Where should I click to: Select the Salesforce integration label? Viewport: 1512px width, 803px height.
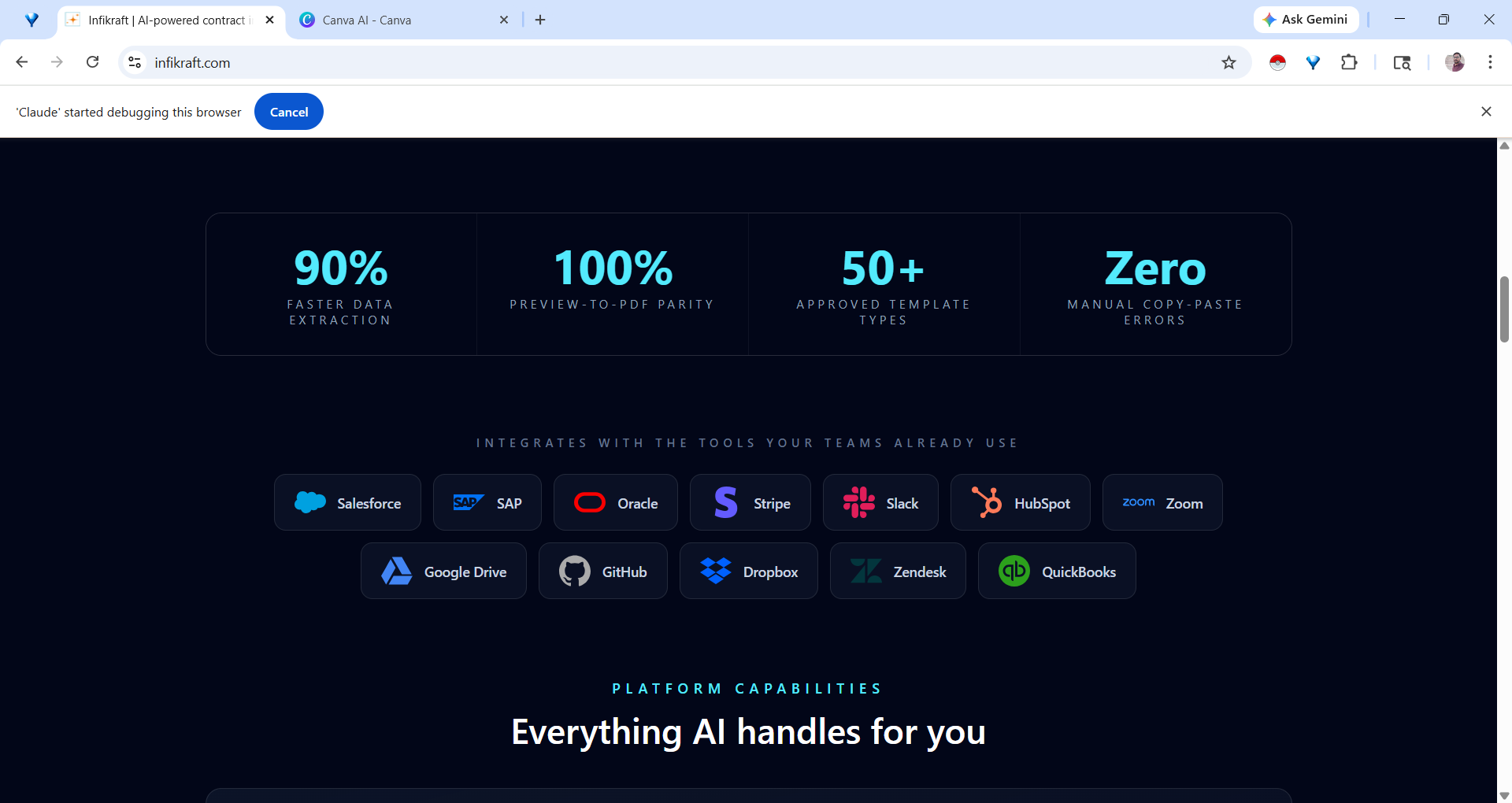369,503
